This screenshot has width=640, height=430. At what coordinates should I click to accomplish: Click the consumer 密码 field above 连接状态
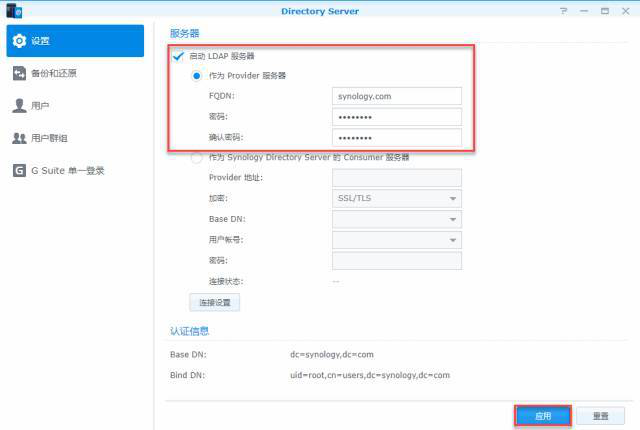(x=397, y=261)
